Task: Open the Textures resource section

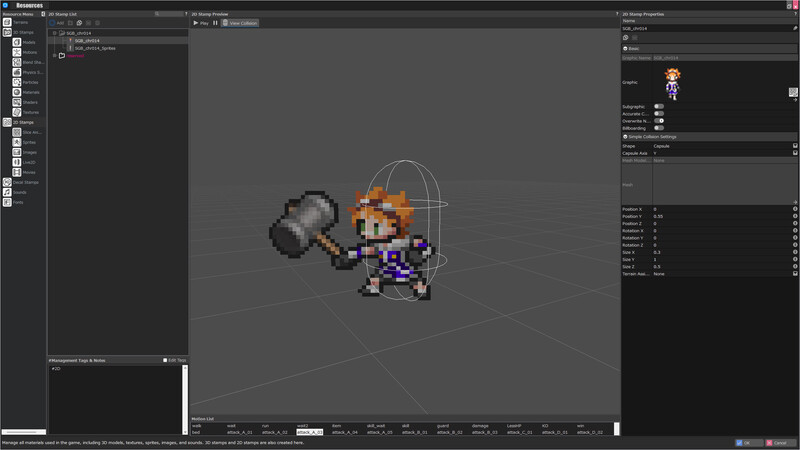Action: coord(26,112)
